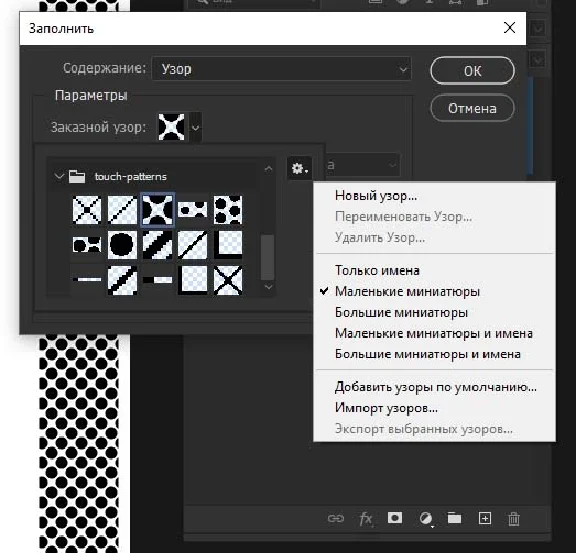
Task: Add a layer mask via mask icon
Action: [x=395, y=518]
